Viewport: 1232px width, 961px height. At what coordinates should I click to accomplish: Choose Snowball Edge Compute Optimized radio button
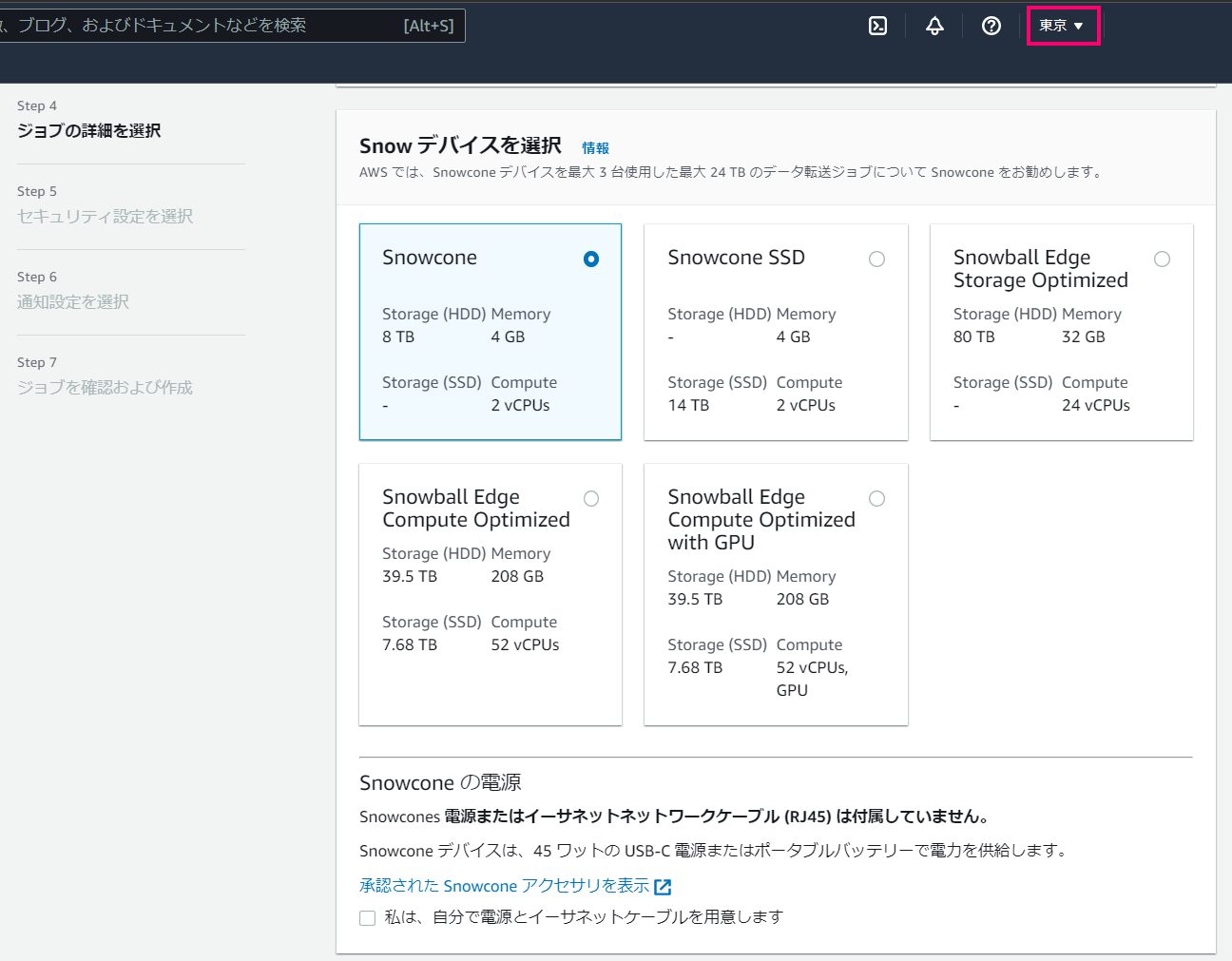click(591, 498)
